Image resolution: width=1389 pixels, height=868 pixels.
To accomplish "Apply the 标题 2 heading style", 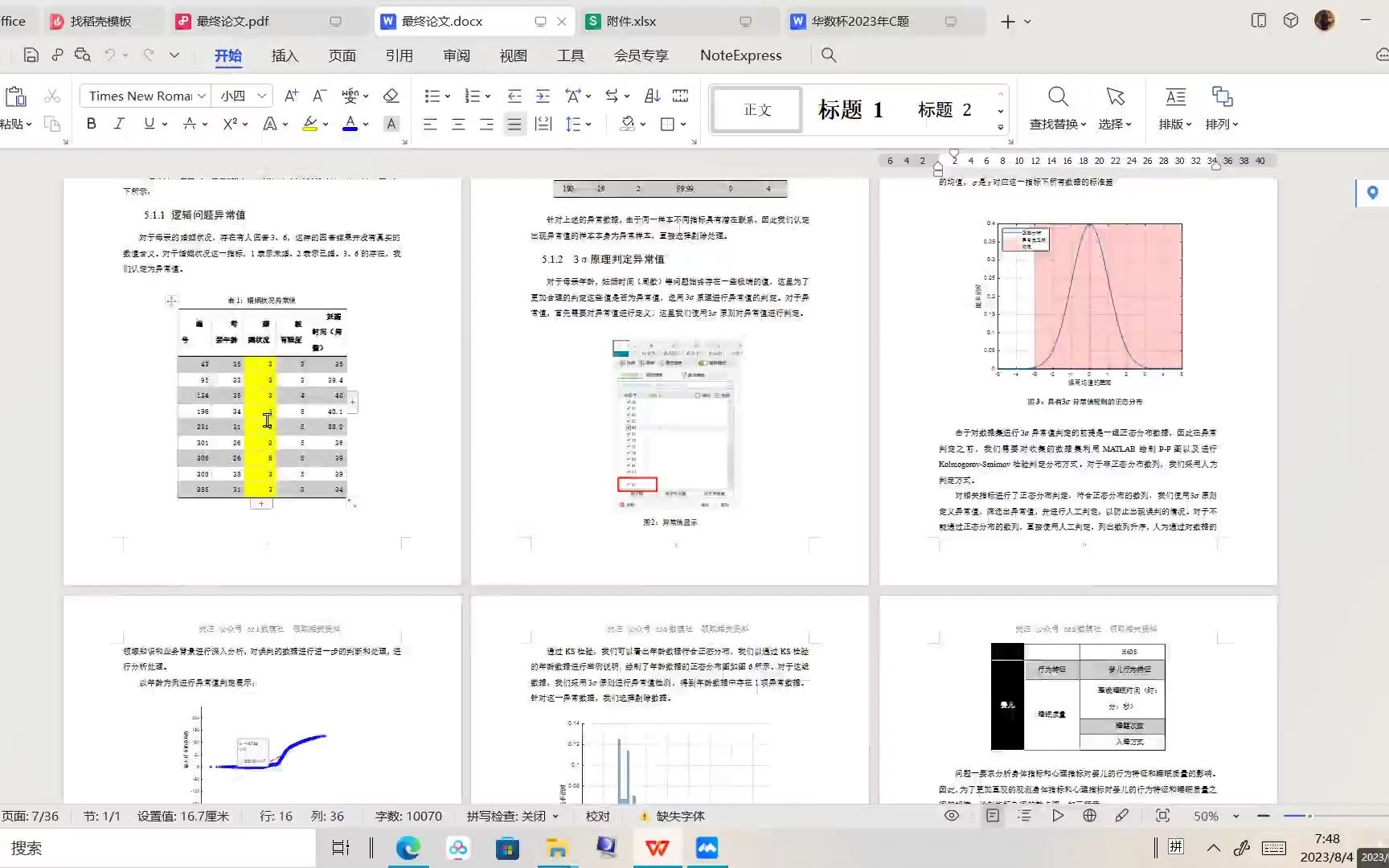I will (944, 109).
